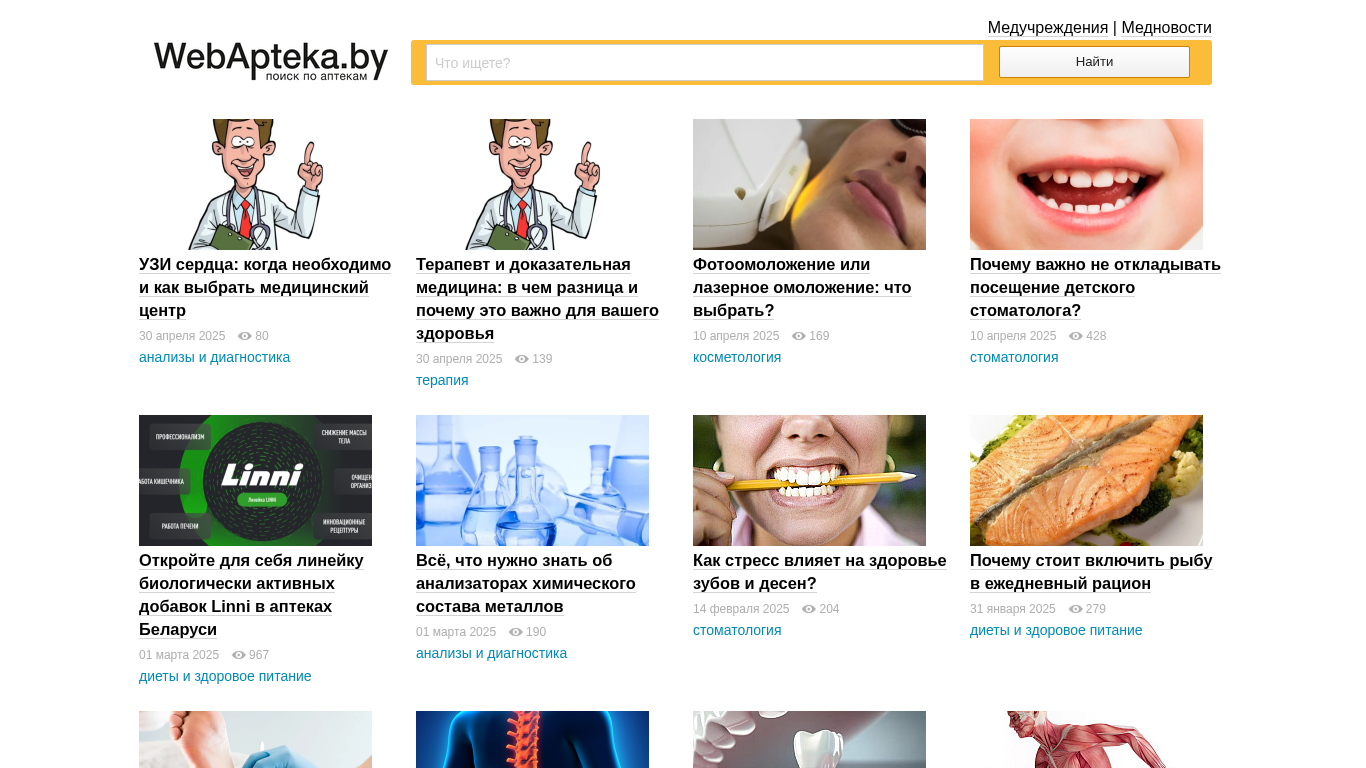
Task: Select the диеты и здоровое питание link under fish article
Action: [x=1056, y=630]
